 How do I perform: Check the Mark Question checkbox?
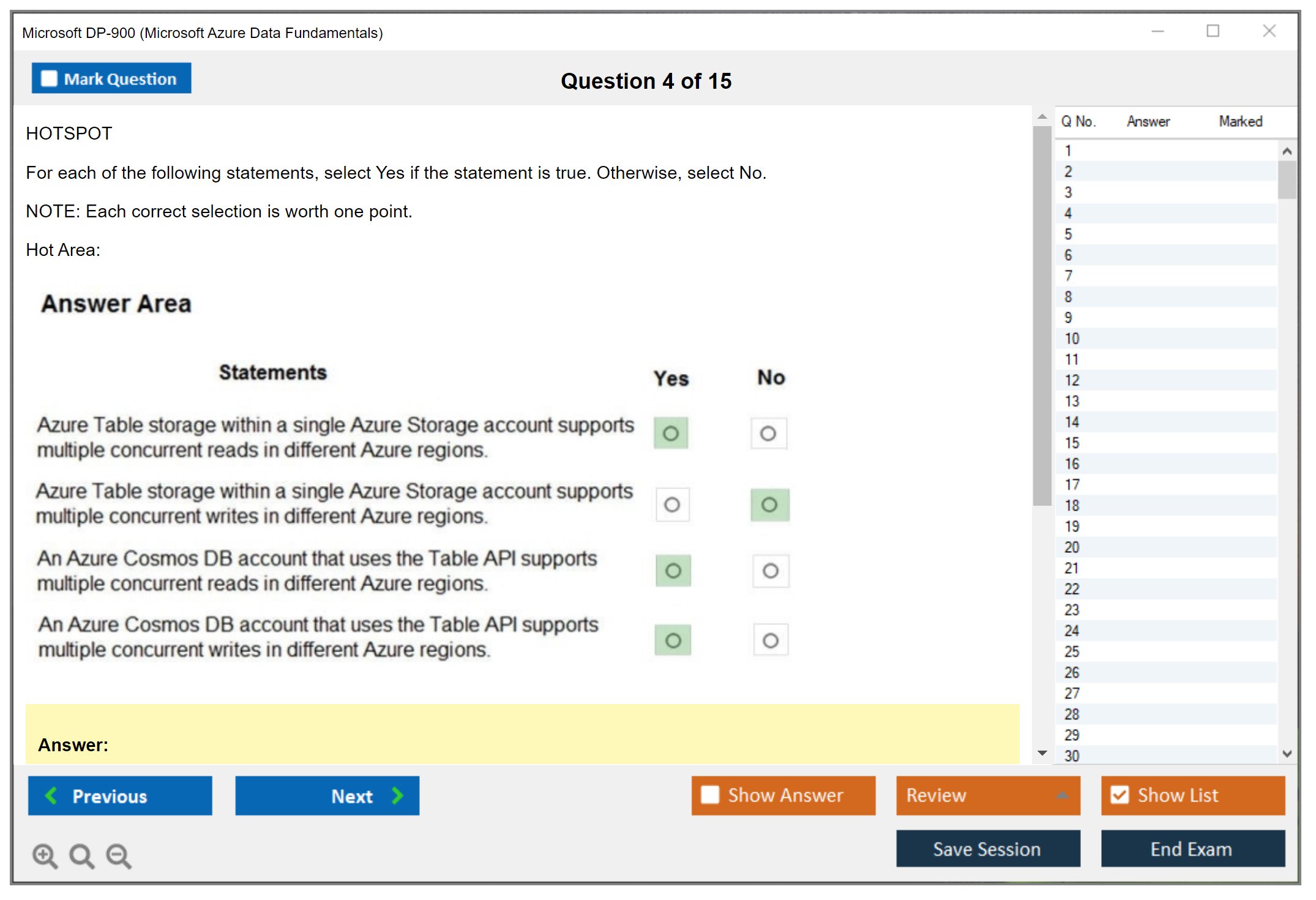(49, 79)
